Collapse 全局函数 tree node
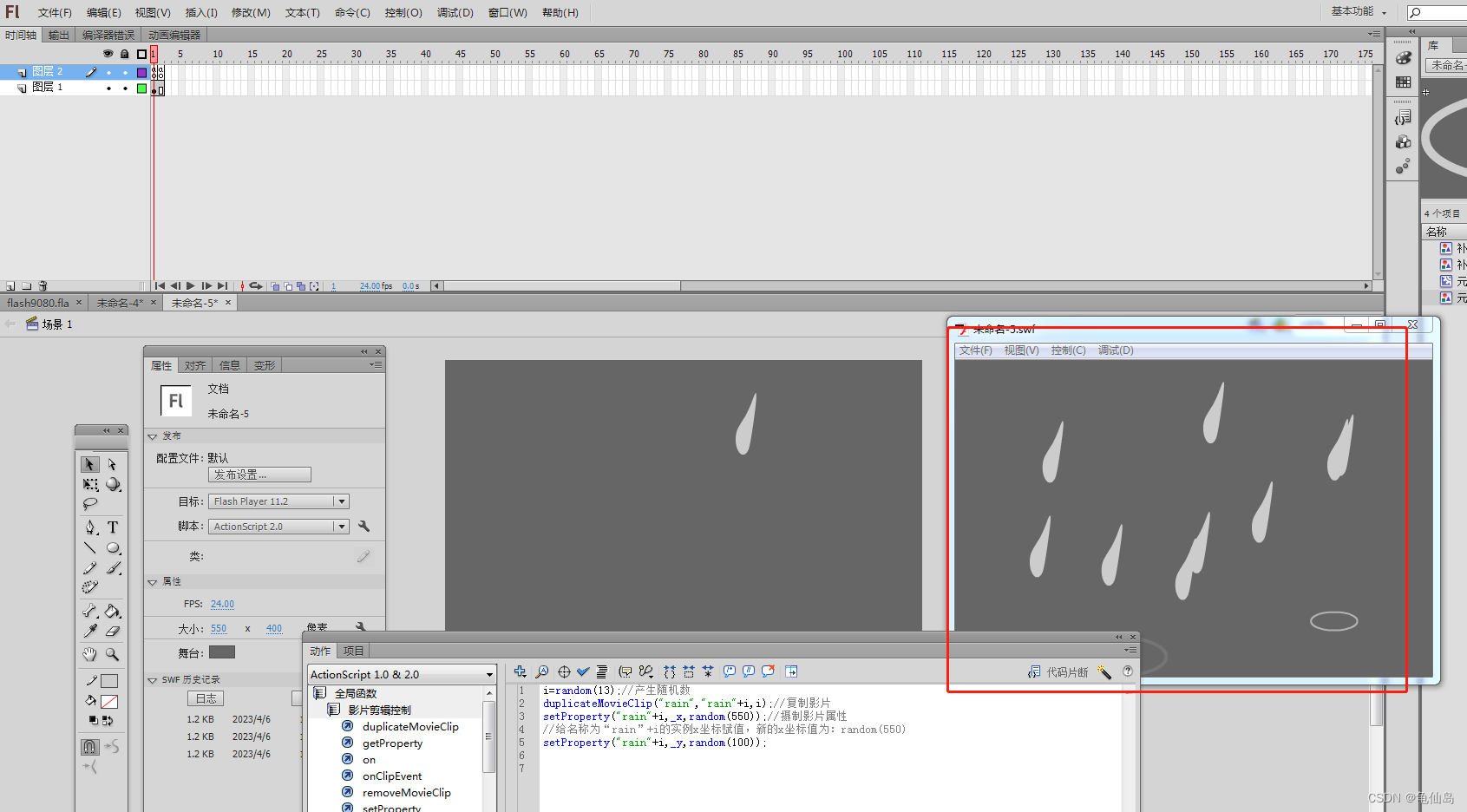 point(320,693)
